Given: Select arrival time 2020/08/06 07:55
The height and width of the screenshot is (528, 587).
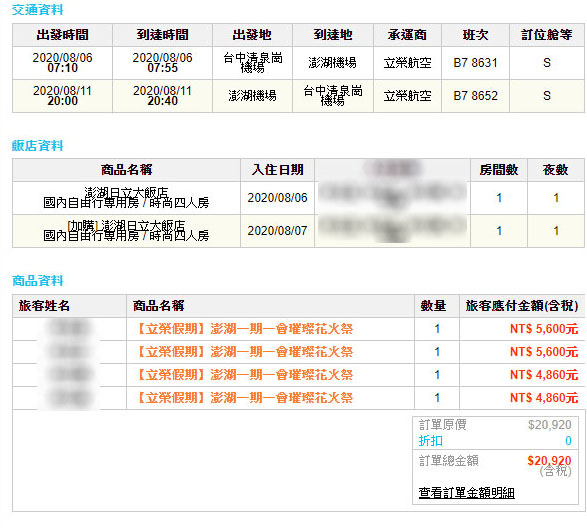Looking at the screenshot, I should [x=162, y=63].
